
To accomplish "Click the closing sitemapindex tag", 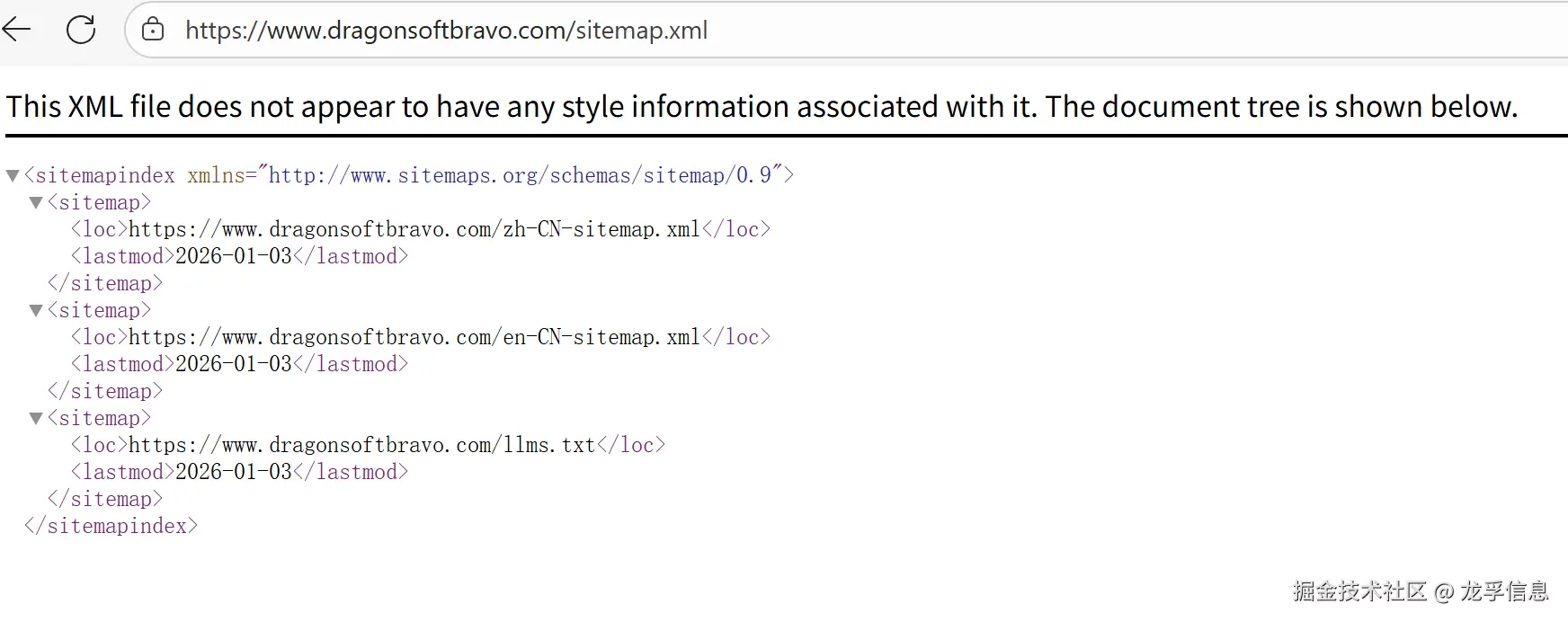I will 111,526.
